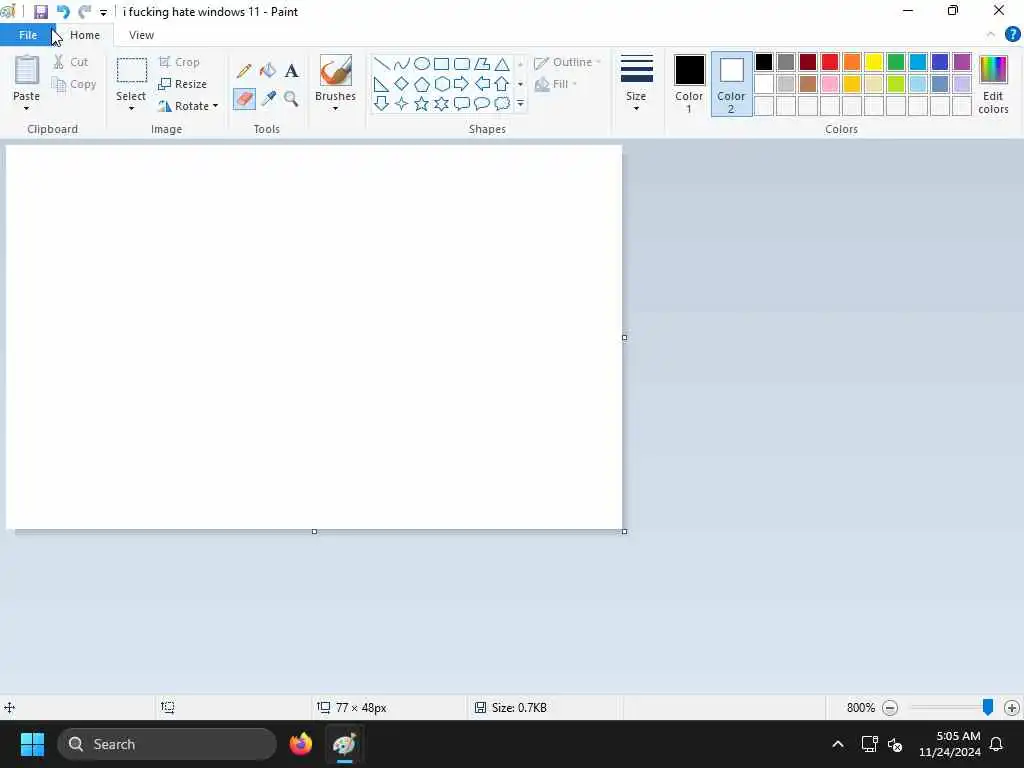Open Firefox from the taskbar

coord(300,744)
